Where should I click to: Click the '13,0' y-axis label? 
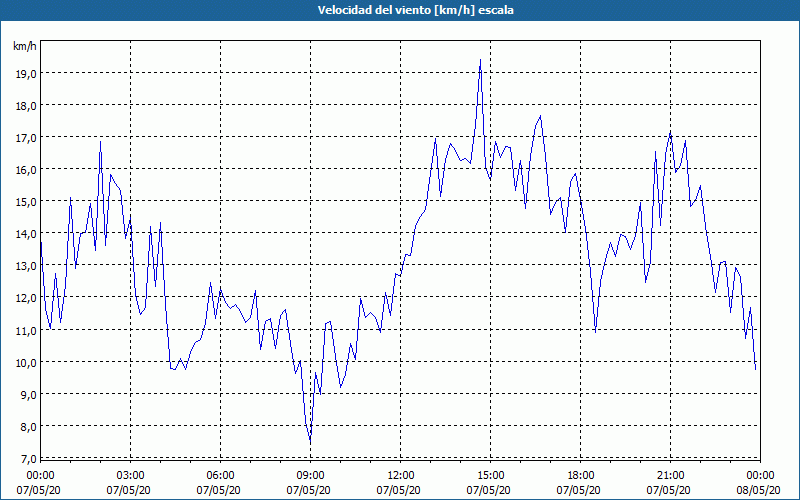click(x=26, y=266)
